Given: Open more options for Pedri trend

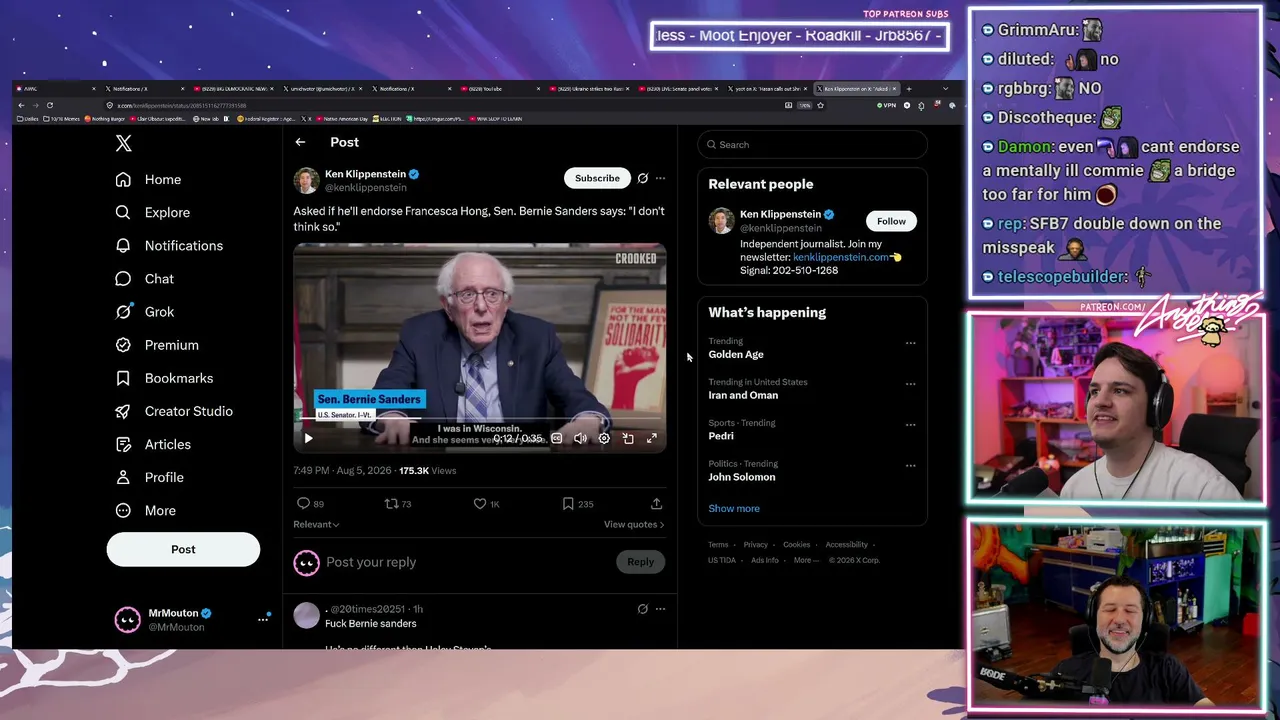Looking at the screenshot, I should click(x=910, y=425).
